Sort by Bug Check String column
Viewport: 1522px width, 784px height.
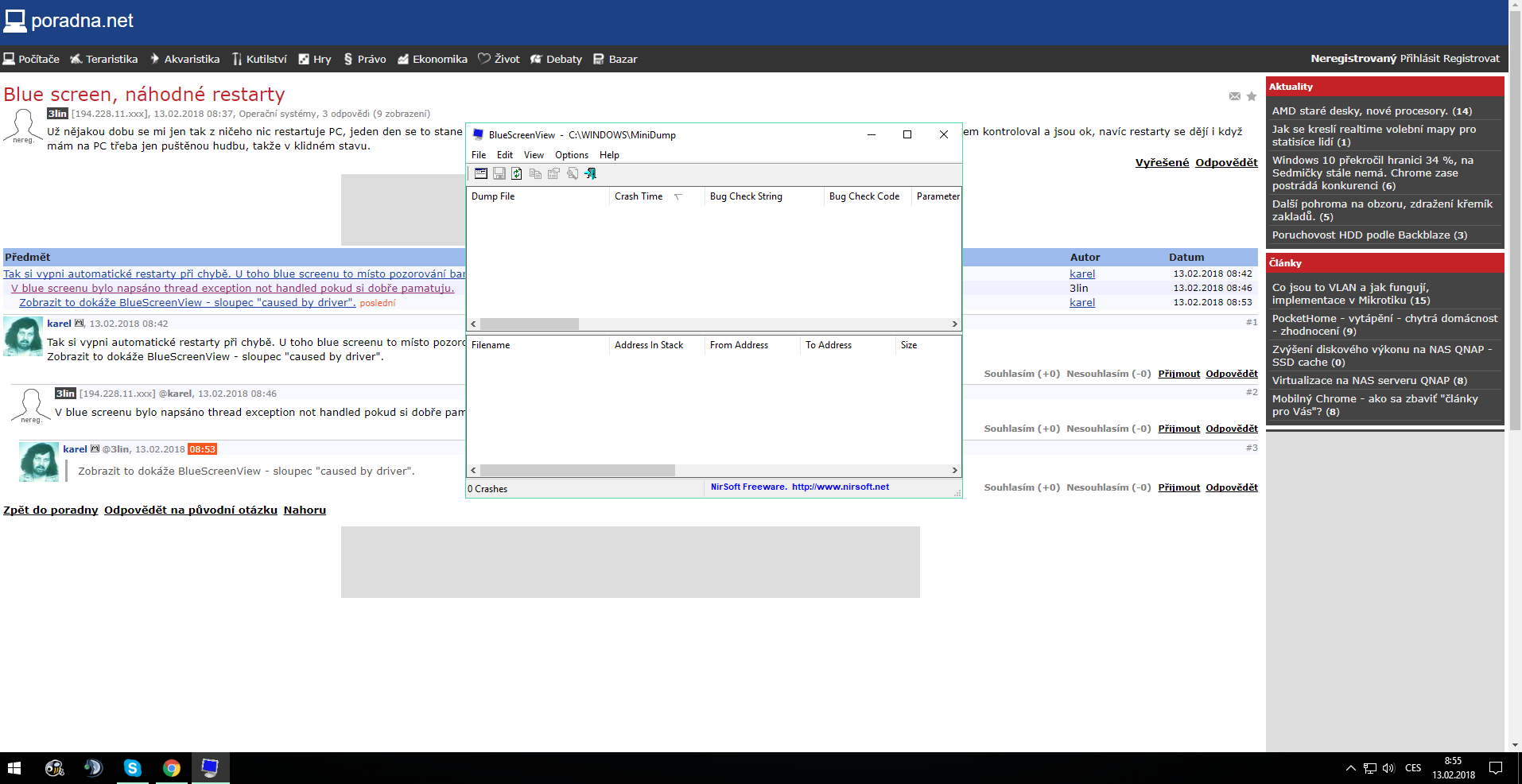pyautogui.click(x=764, y=196)
